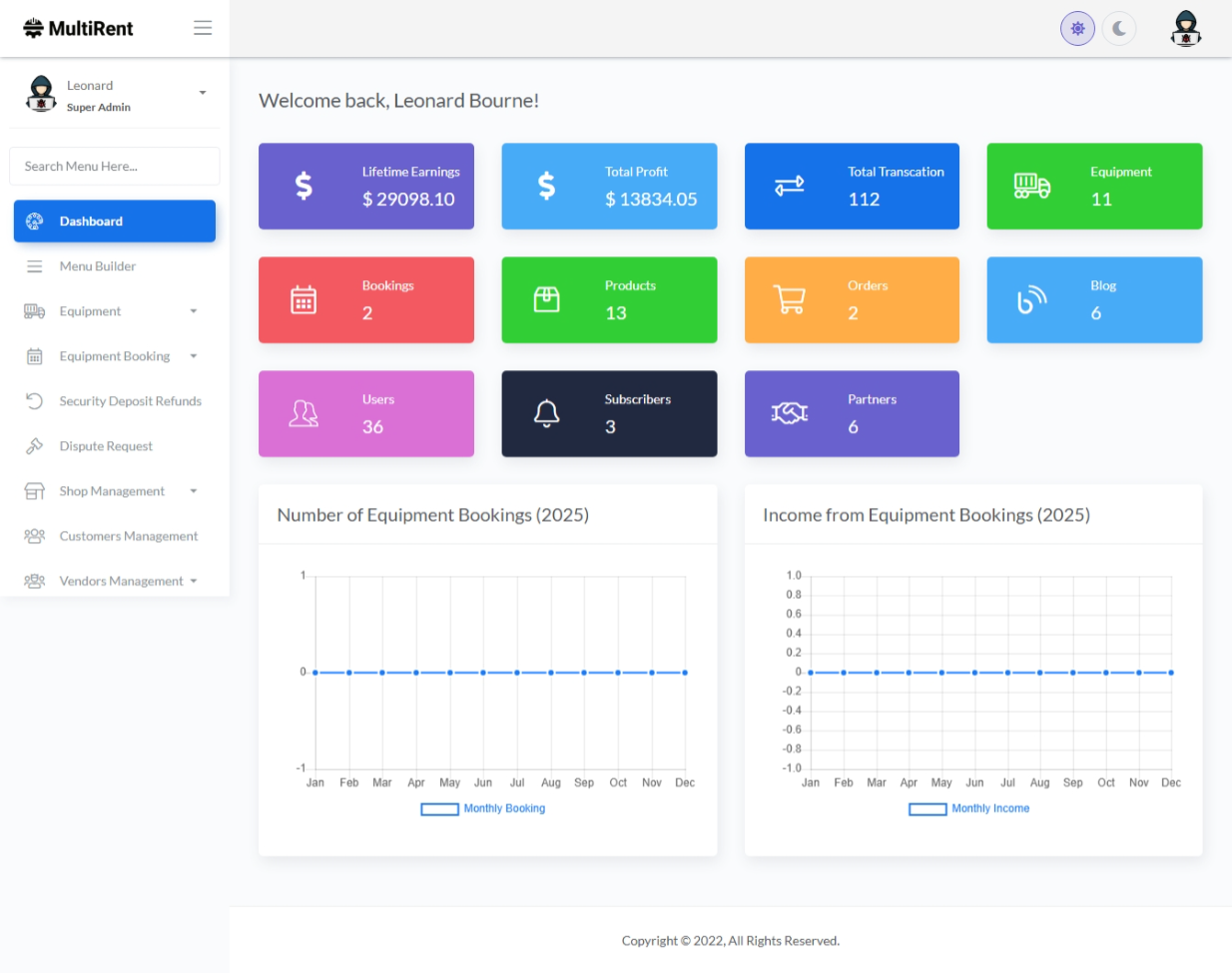
Task: Expand the Leonard Super Admin dropdown
Action: (x=203, y=93)
